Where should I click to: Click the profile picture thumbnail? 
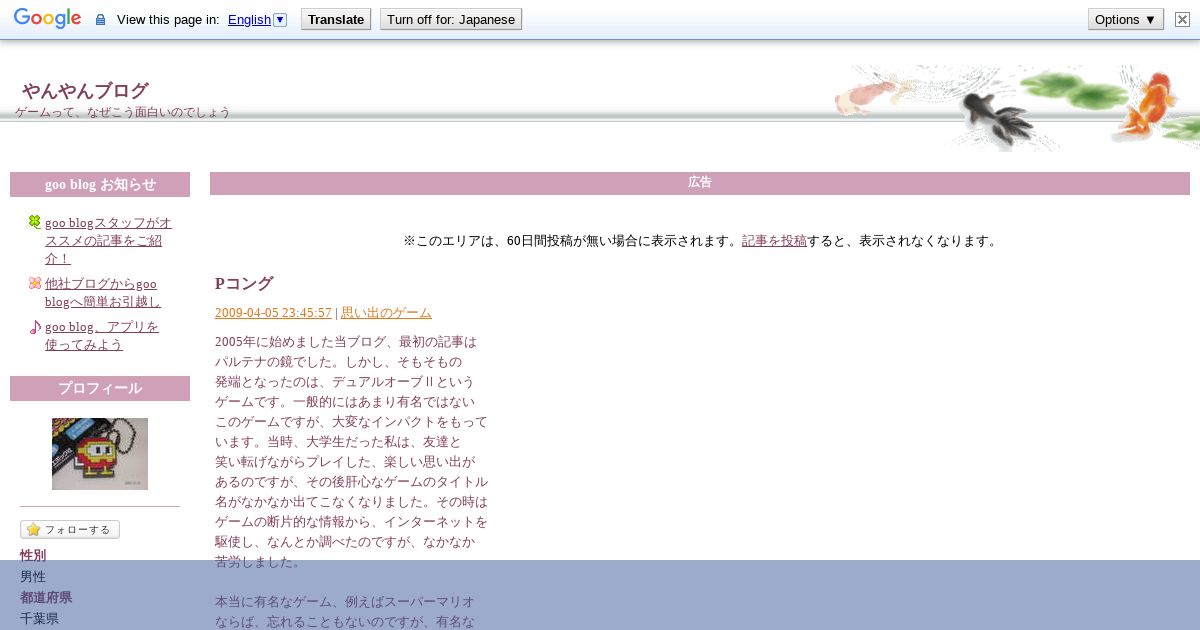pos(100,454)
